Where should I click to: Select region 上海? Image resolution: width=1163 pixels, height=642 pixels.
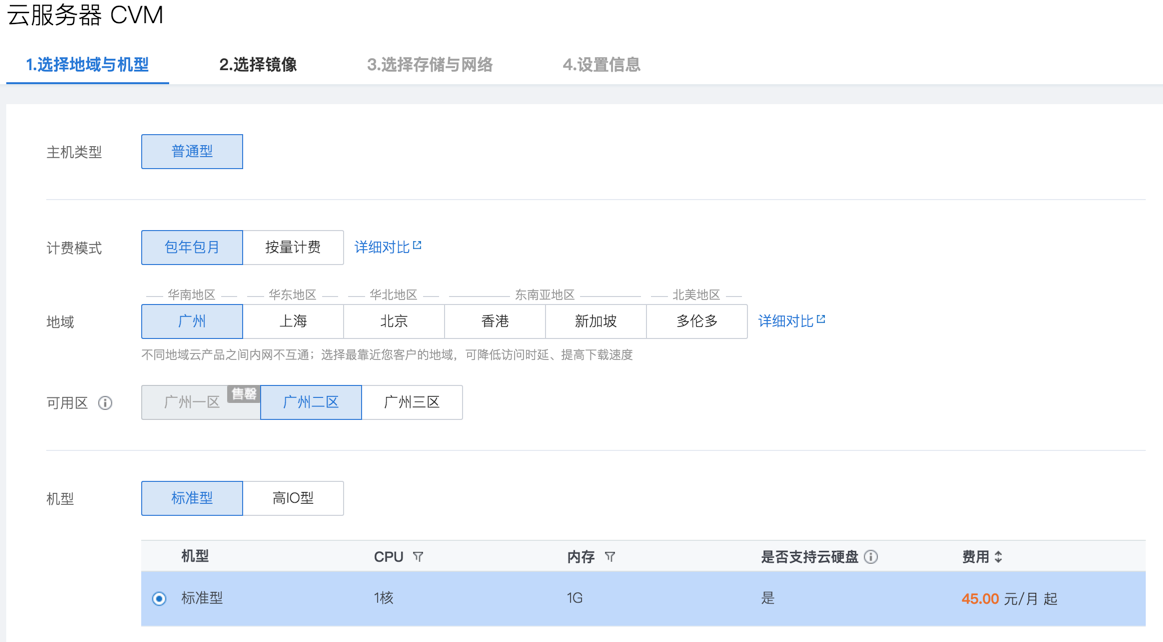[x=293, y=321]
